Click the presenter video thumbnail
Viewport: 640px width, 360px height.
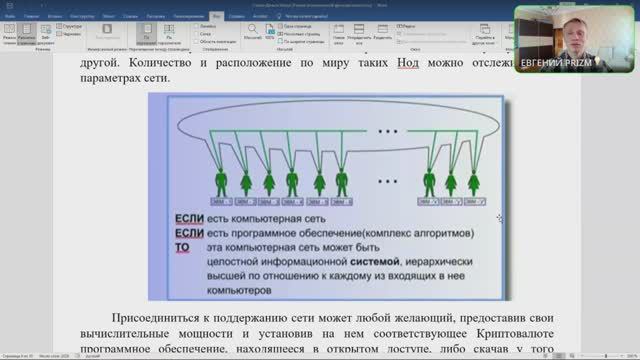(574, 39)
